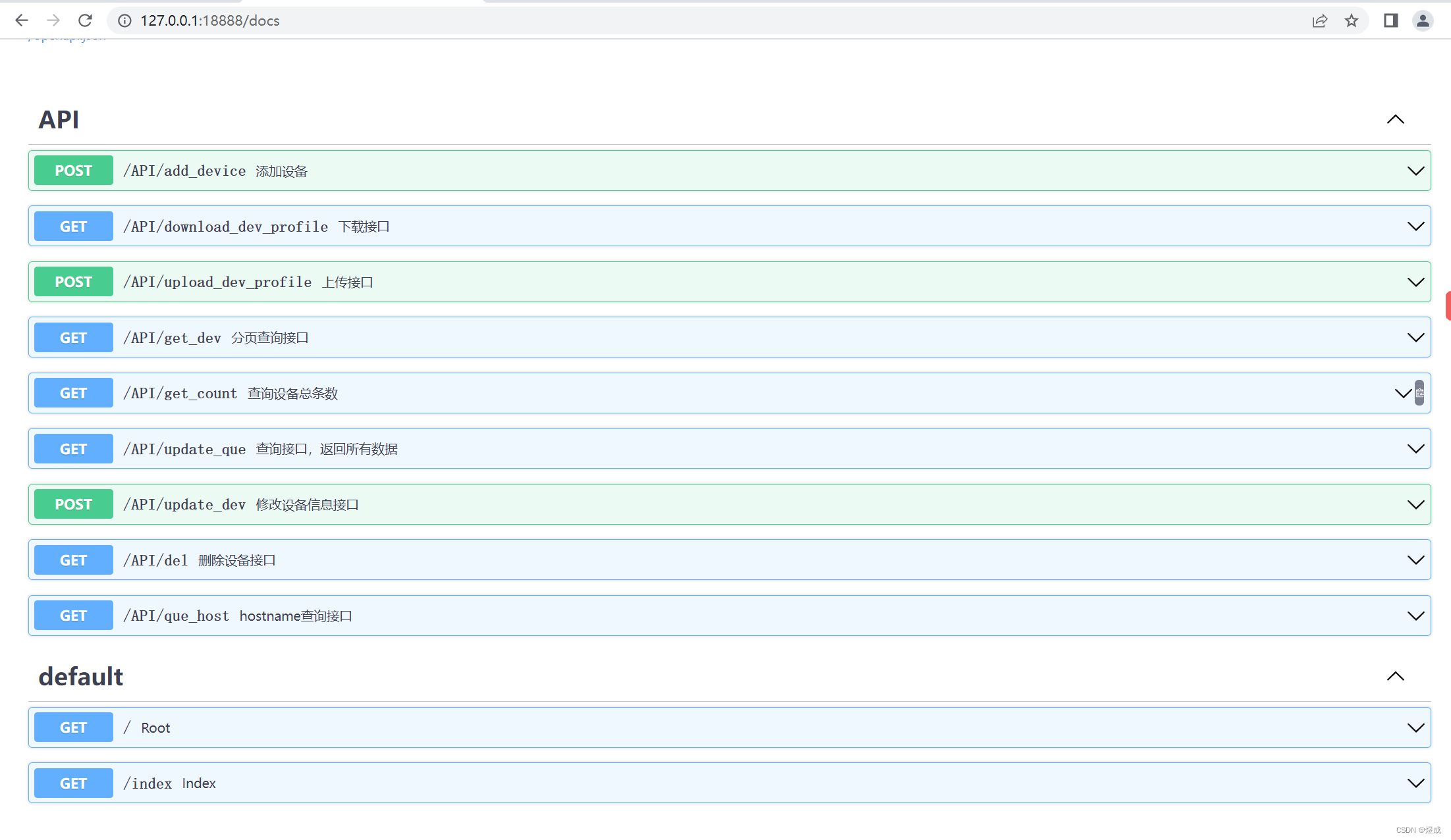Click the share page icon
The image size is (1451, 840).
click(x=1319, y=20)
